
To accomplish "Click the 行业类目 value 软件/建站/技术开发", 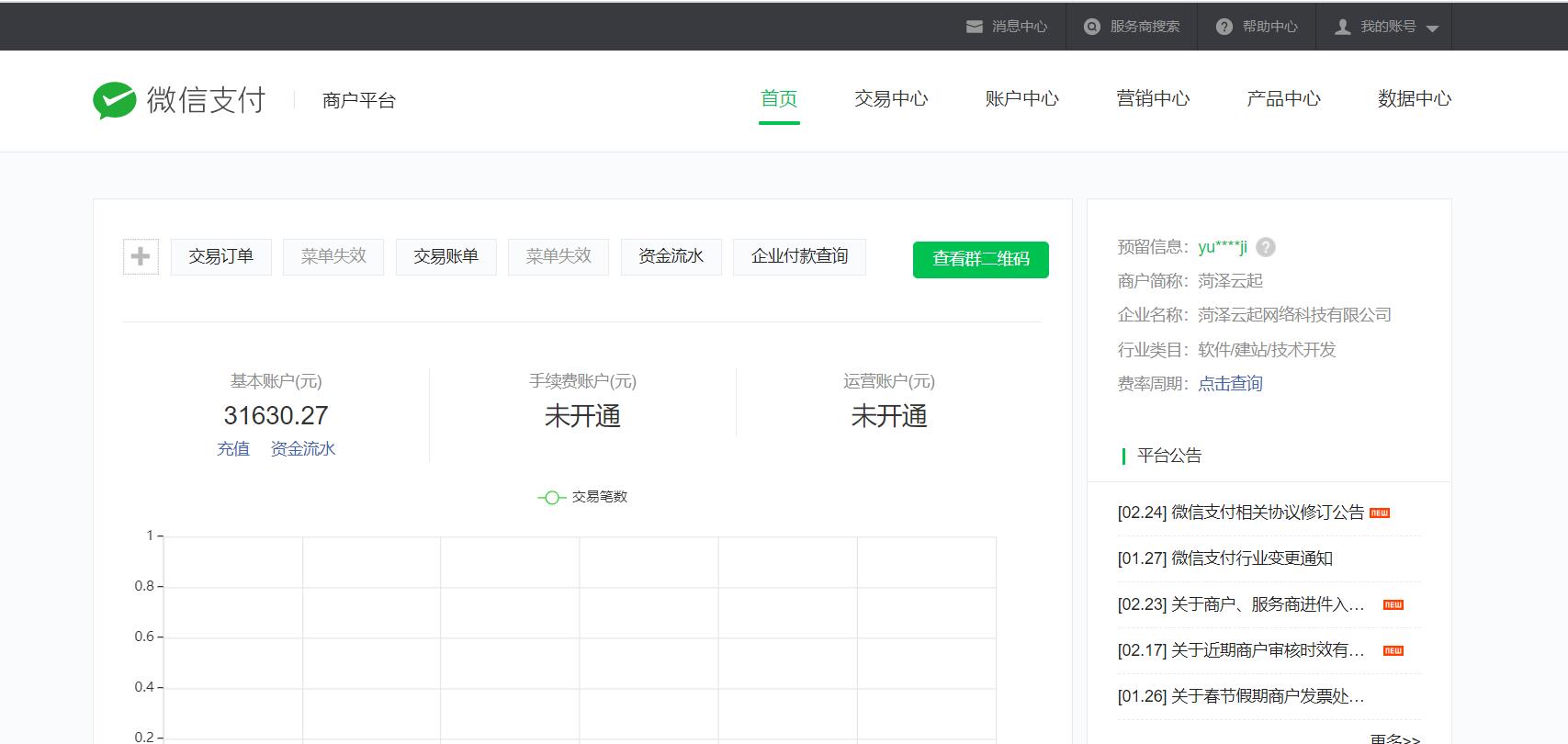I will point(1267,350).
